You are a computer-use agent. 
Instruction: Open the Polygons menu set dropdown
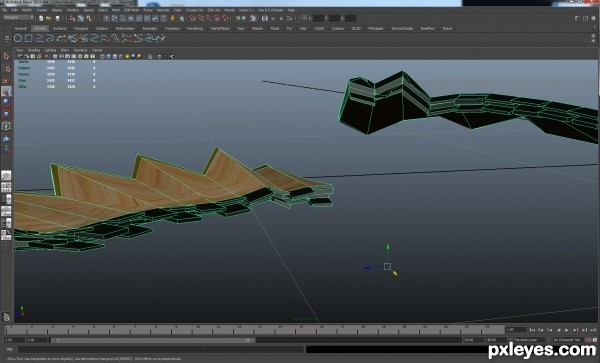(18, 18)
